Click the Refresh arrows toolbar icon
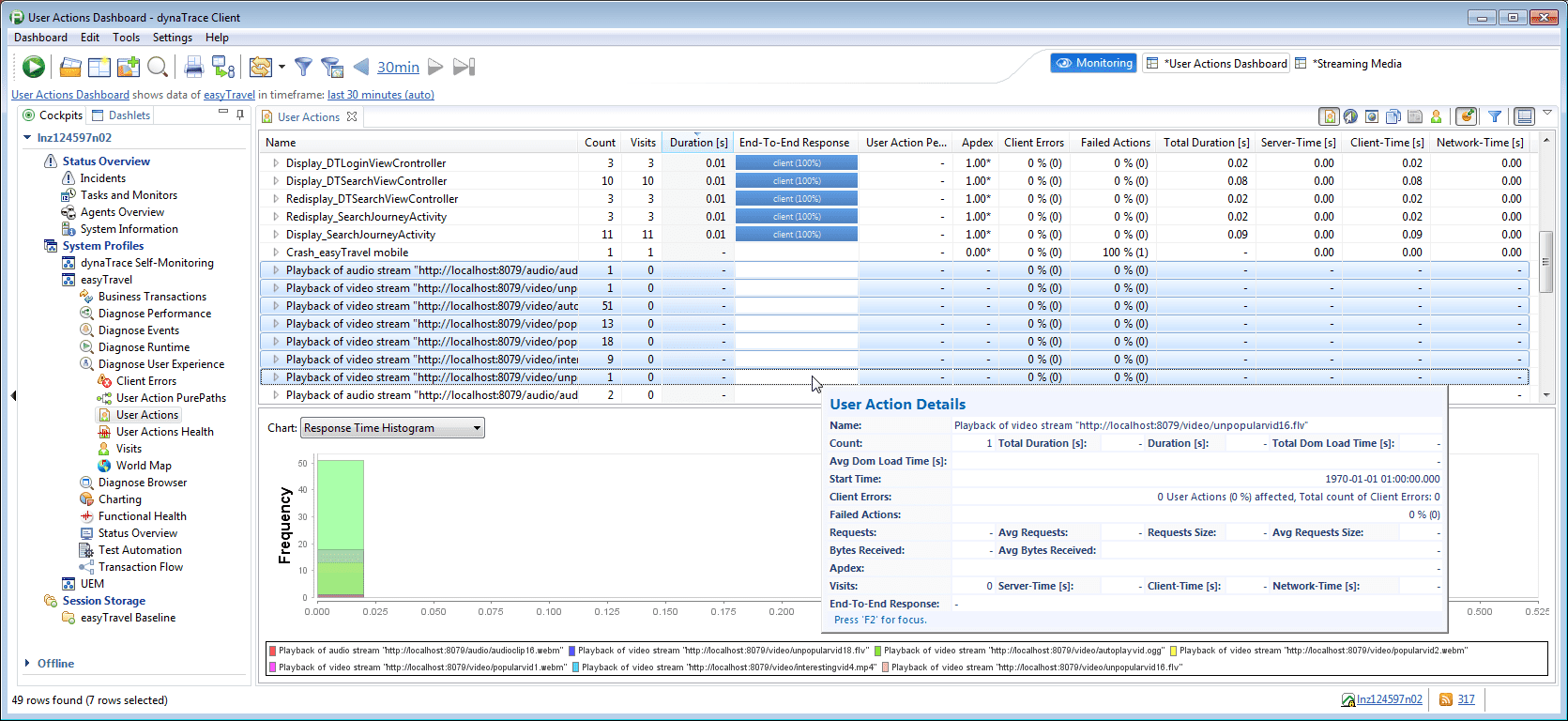 pyautogui.click(x=261, y=67)
